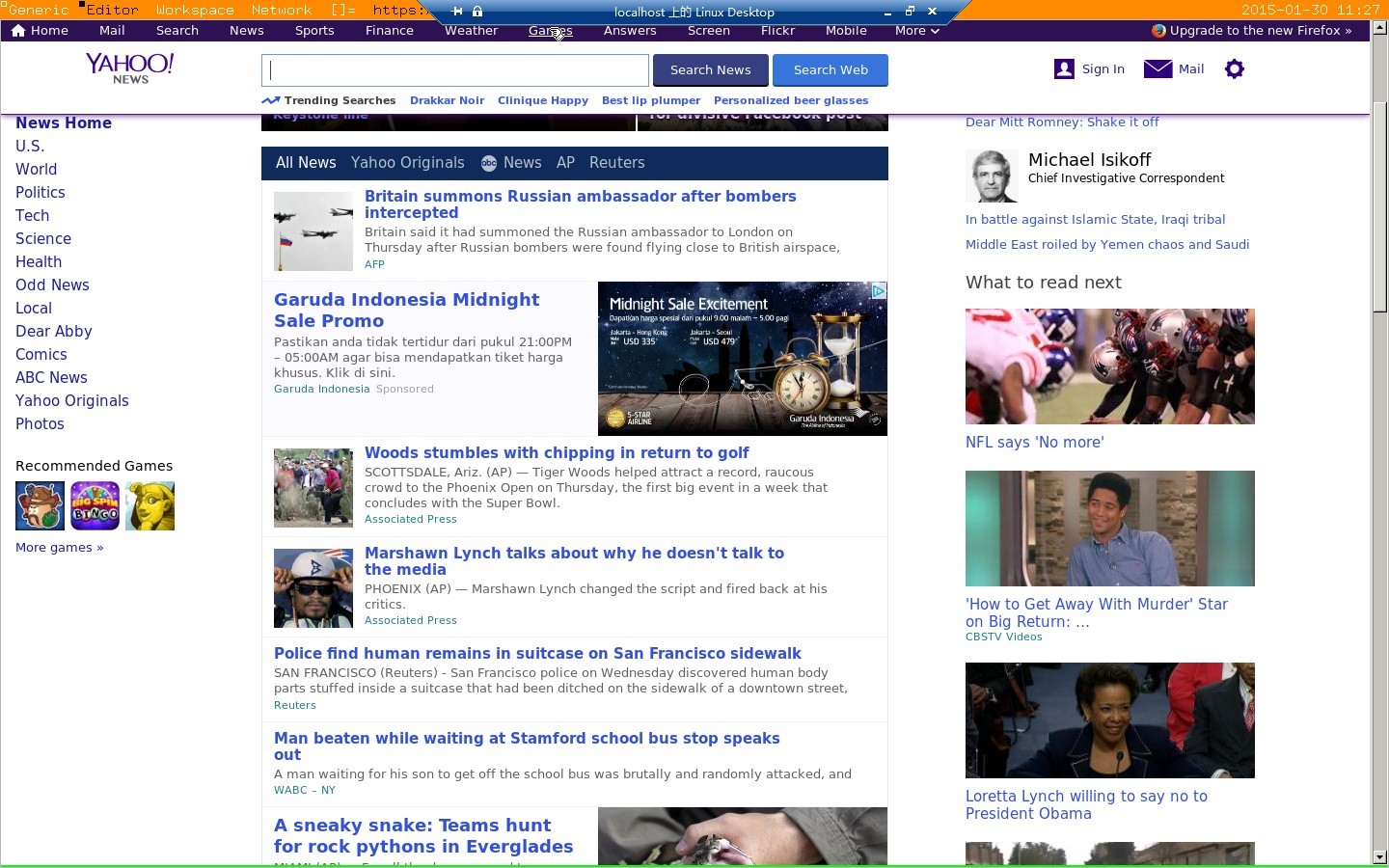The width and height of the screenshot is (1389, 868).
Task: Click the scrollbar down arrow
Action: (x=1379, y=856)
